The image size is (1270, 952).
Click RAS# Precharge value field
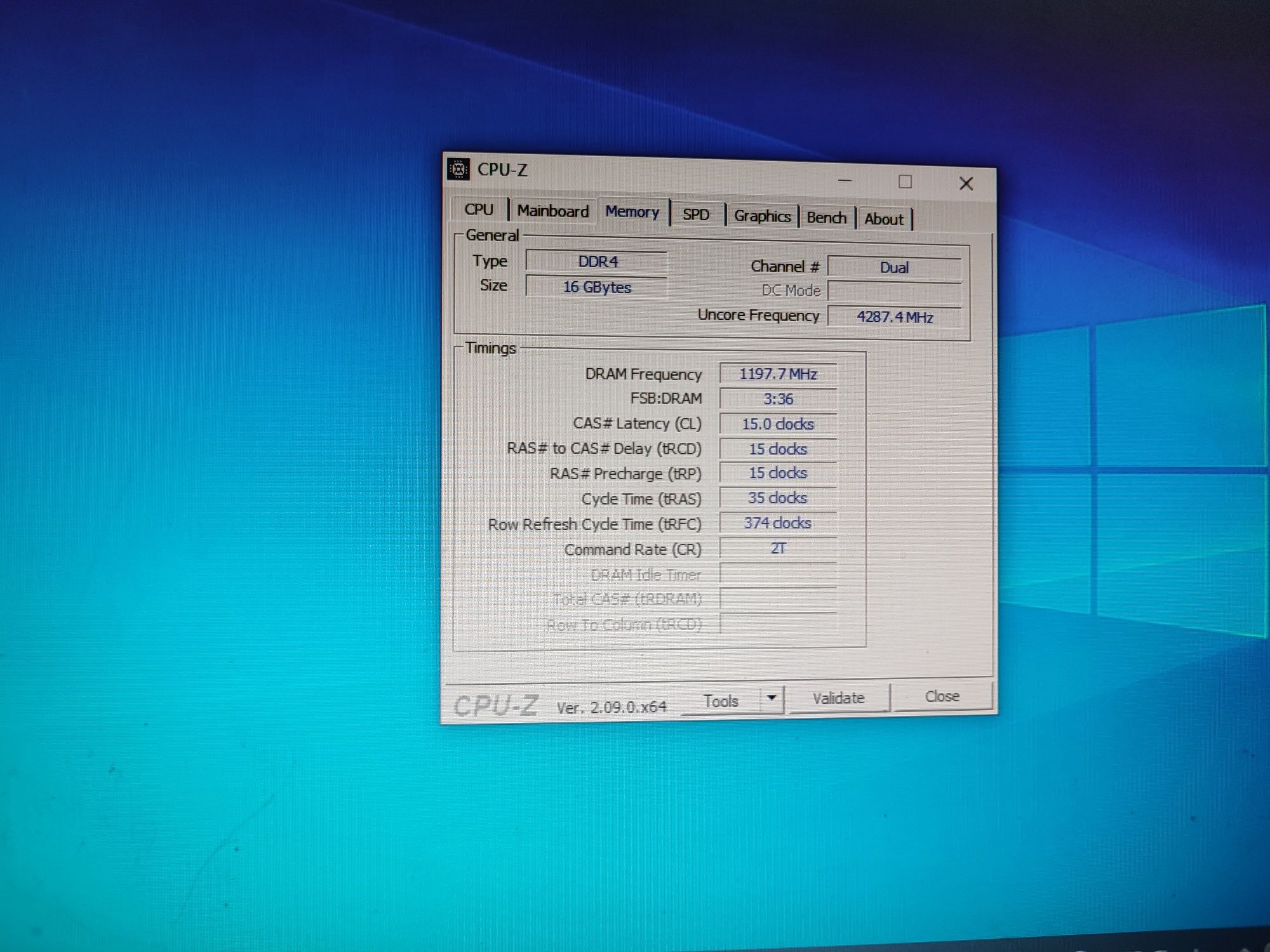coord(778,473)
